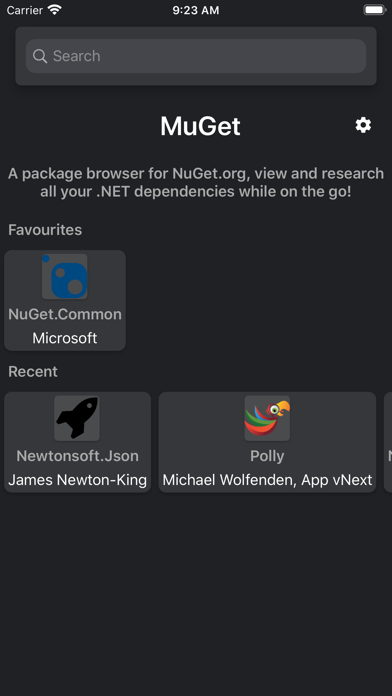Tap the magnifying glass search icon
This screenshot has width=392, height=696.
[40, 56]
